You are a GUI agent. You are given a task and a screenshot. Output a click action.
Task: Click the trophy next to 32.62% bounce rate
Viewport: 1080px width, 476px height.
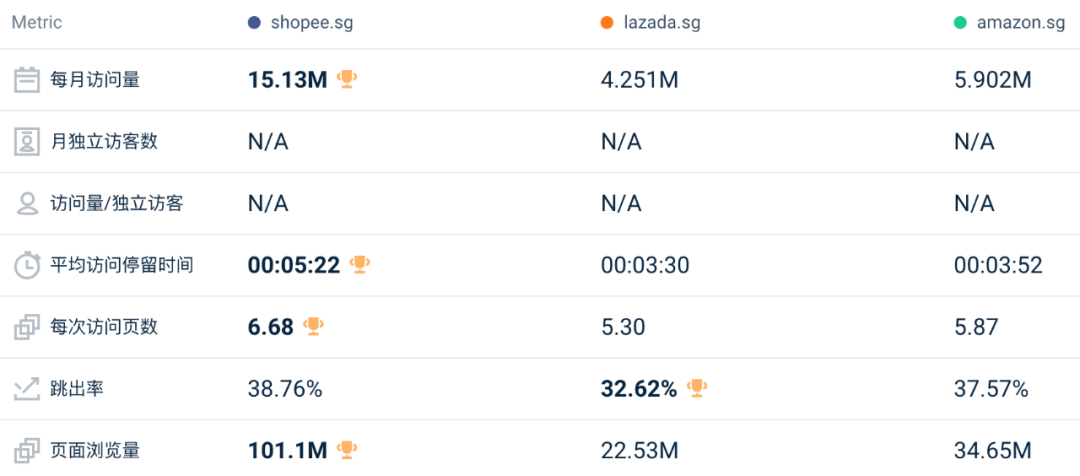697,388
